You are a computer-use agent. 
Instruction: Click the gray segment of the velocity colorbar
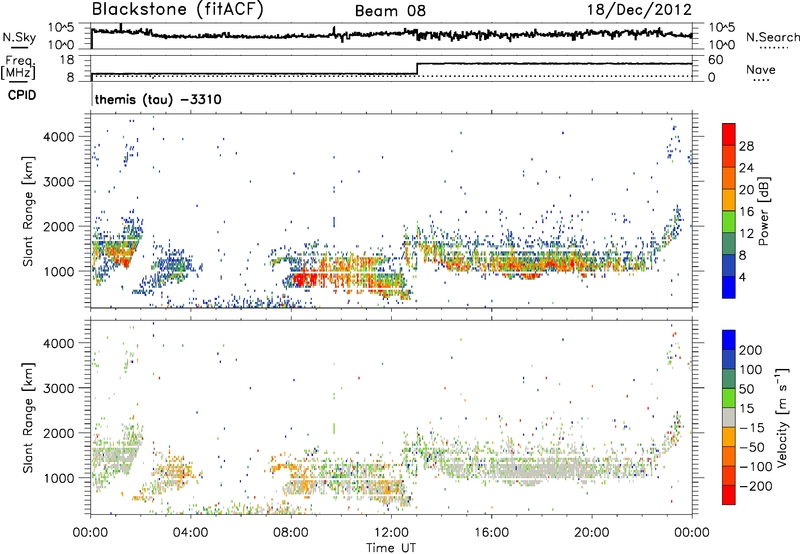coord(729,417)
